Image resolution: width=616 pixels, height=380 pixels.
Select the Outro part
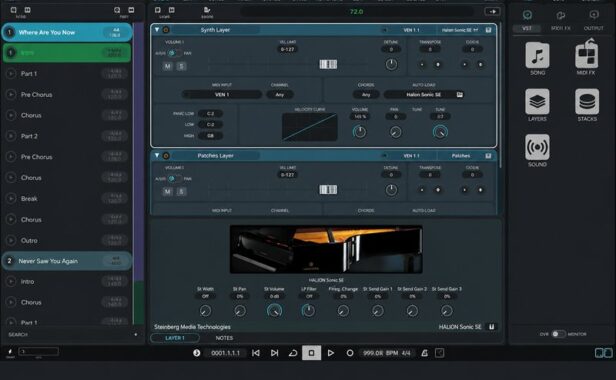point(67,240)
